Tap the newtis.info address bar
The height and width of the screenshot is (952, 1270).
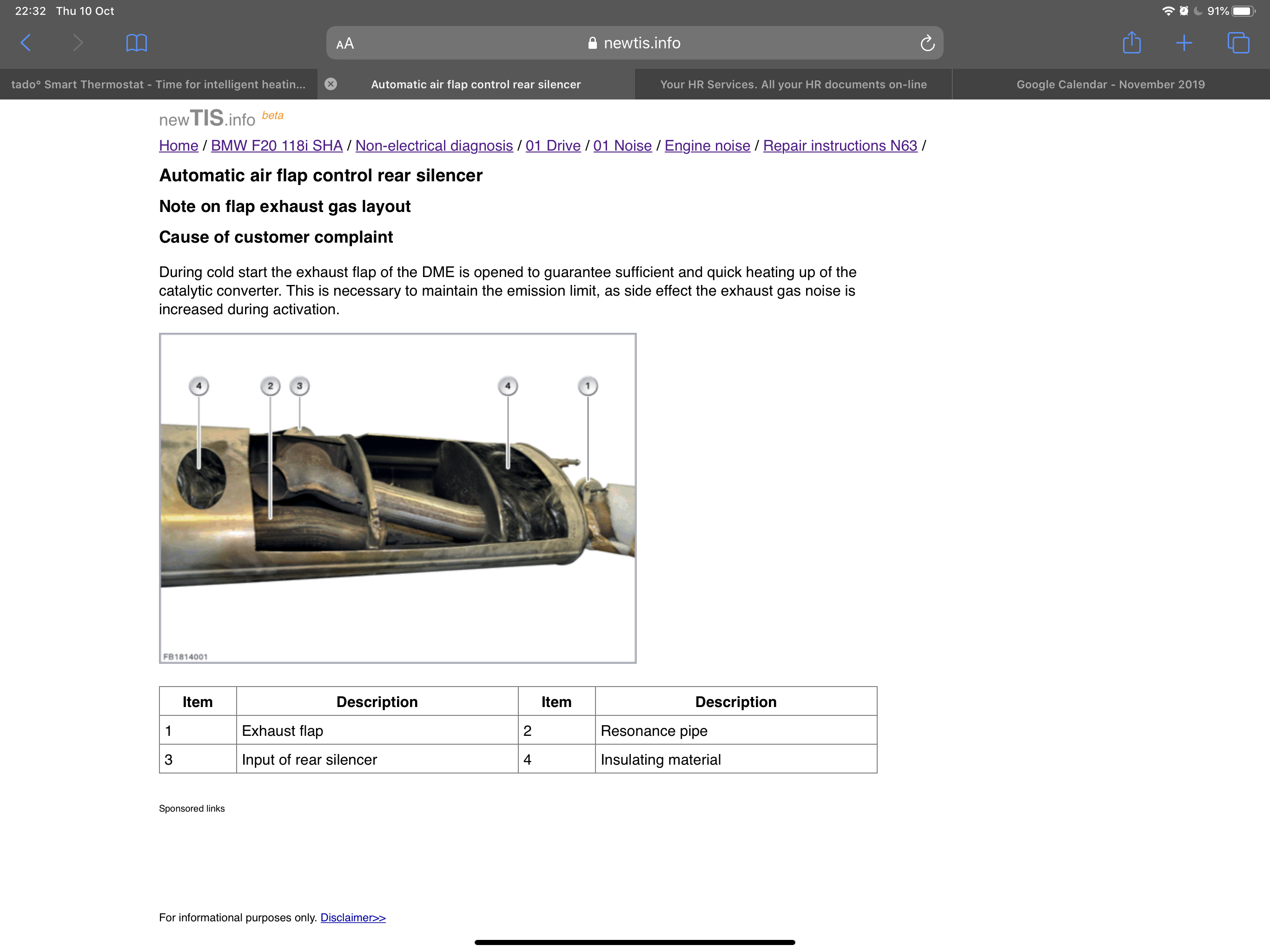point(635,43)
